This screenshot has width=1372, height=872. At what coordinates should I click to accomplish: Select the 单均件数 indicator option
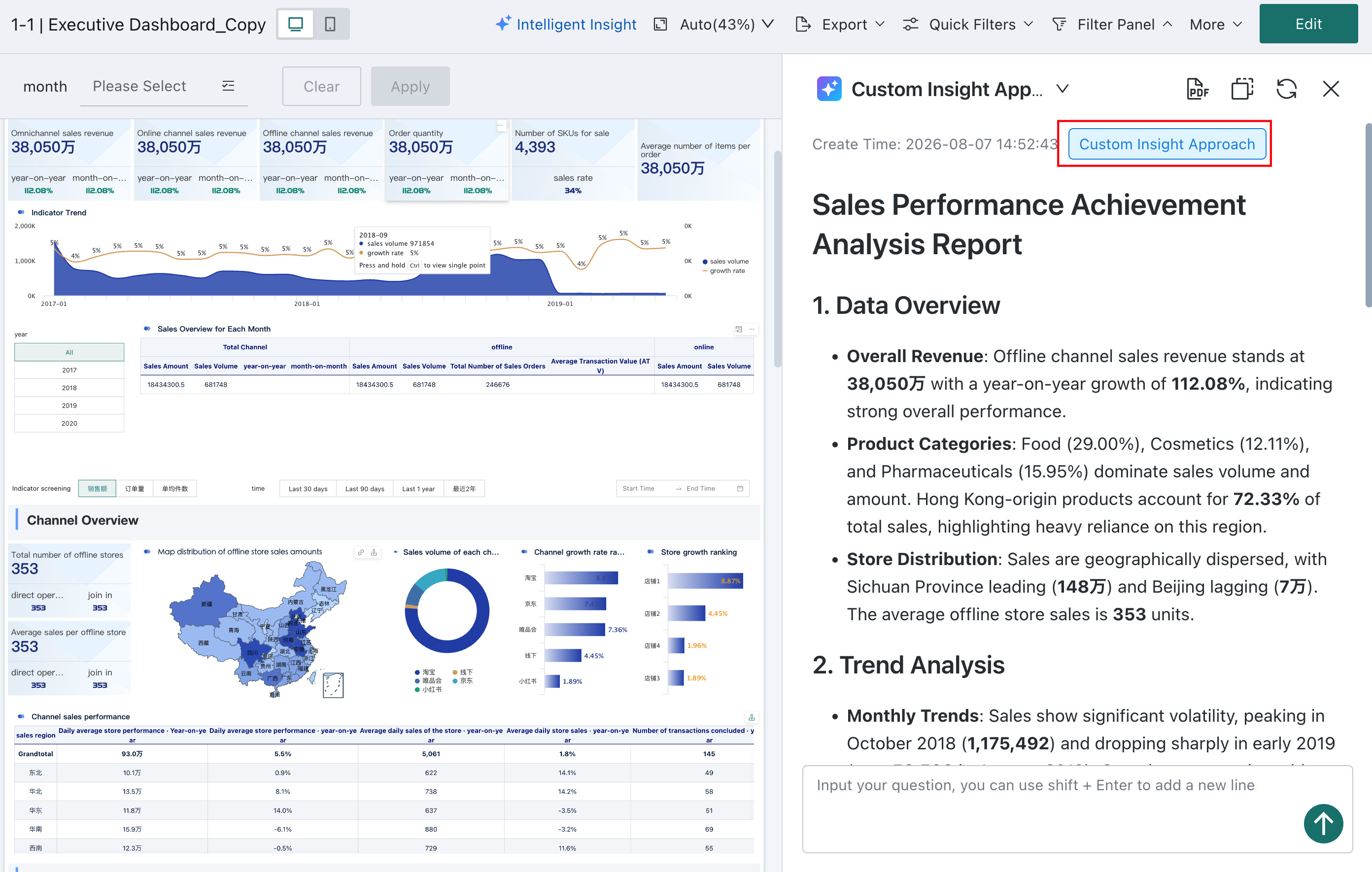tap(175, 489)
